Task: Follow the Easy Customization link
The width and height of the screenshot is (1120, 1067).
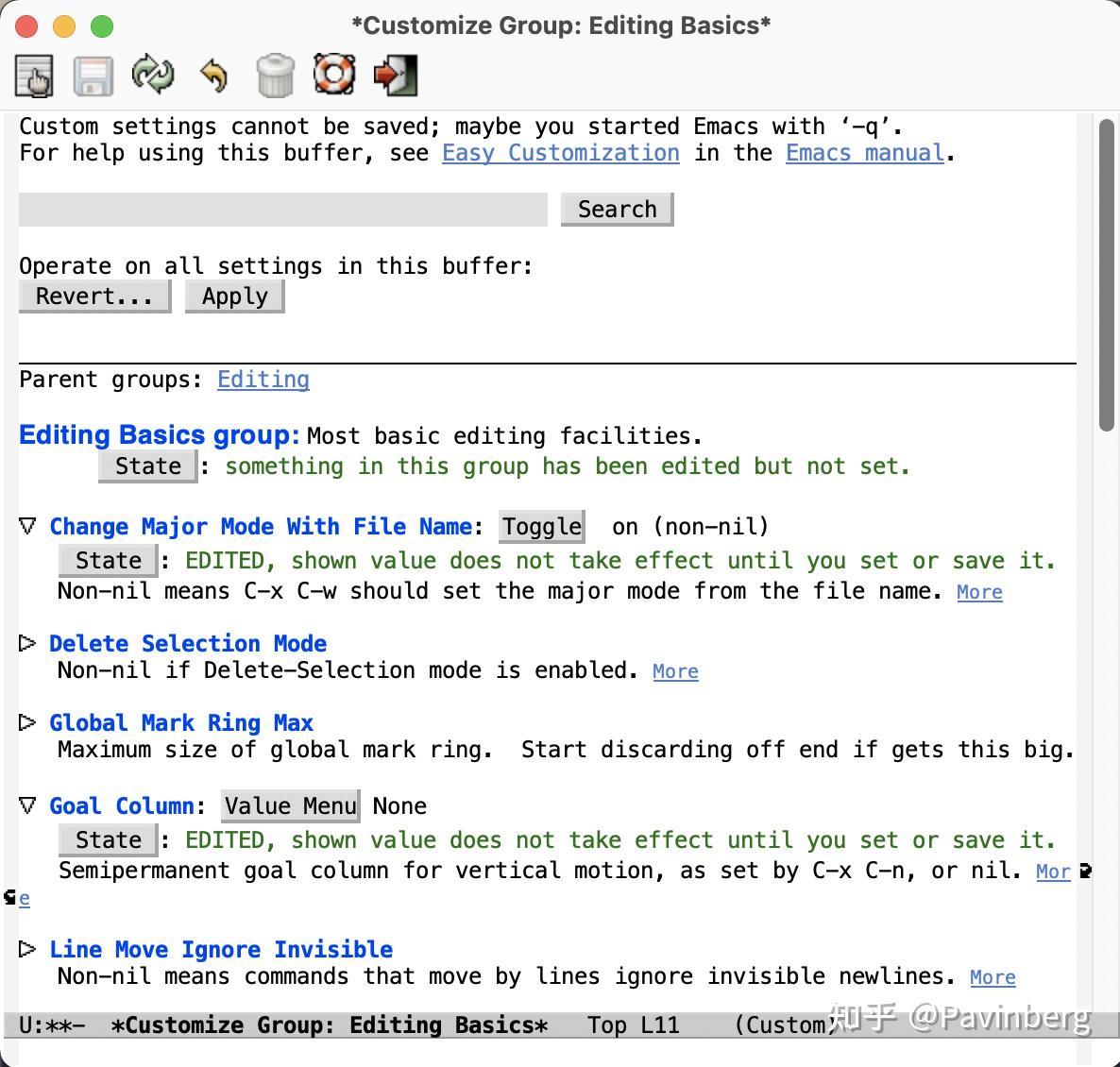Action: (x=560, y=152)
